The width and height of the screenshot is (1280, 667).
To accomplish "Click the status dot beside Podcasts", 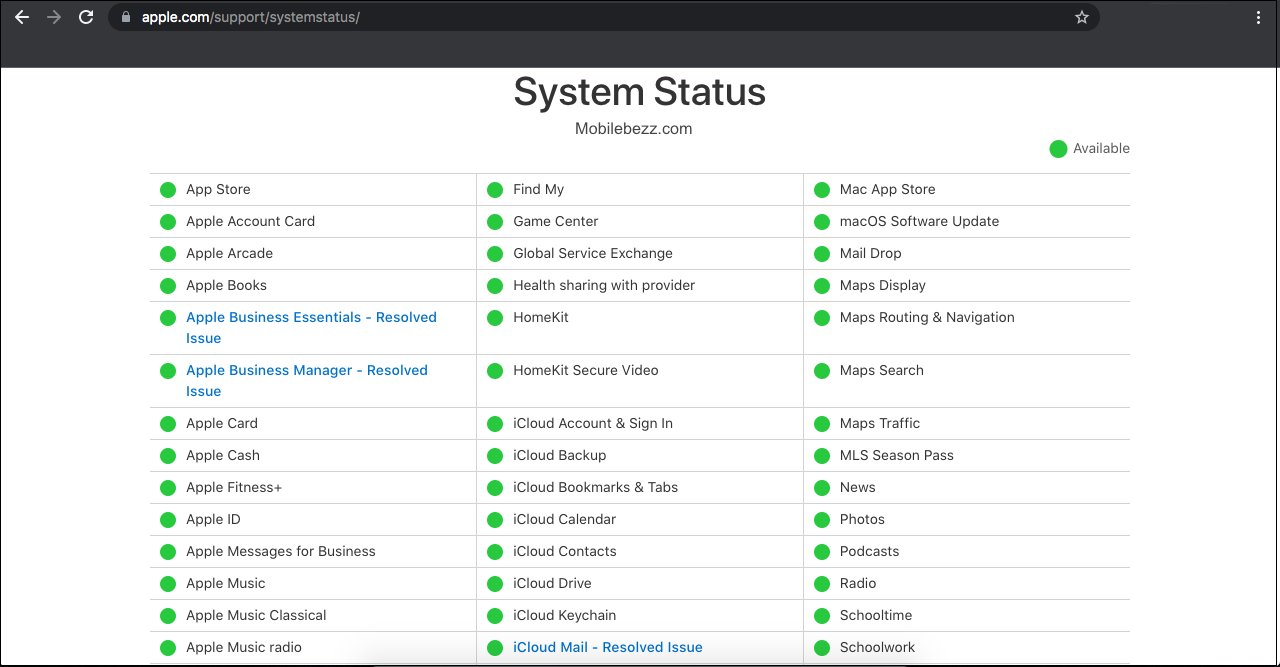I will click(822, 552).
